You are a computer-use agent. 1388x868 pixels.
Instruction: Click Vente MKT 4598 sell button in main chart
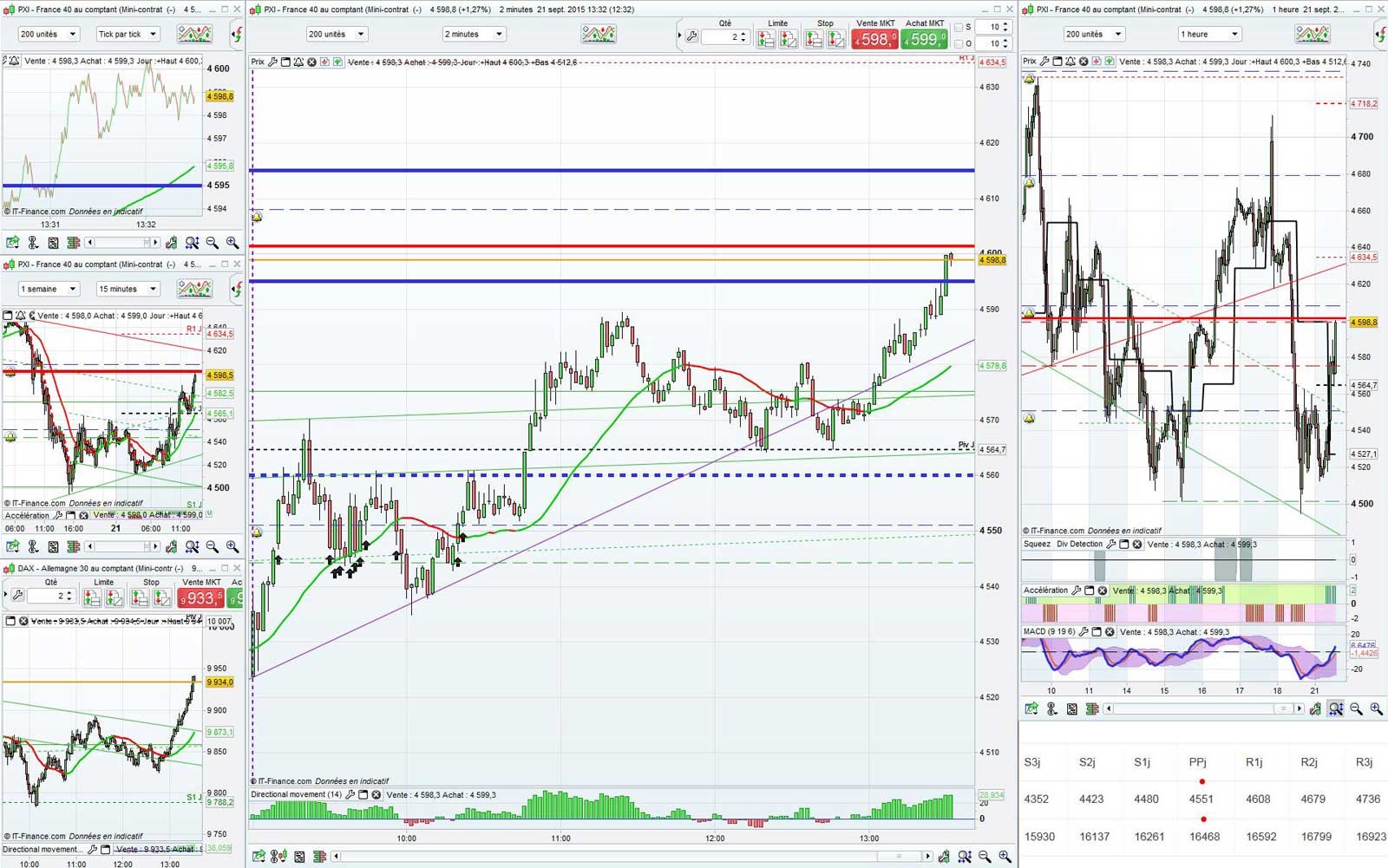[874, 39]
